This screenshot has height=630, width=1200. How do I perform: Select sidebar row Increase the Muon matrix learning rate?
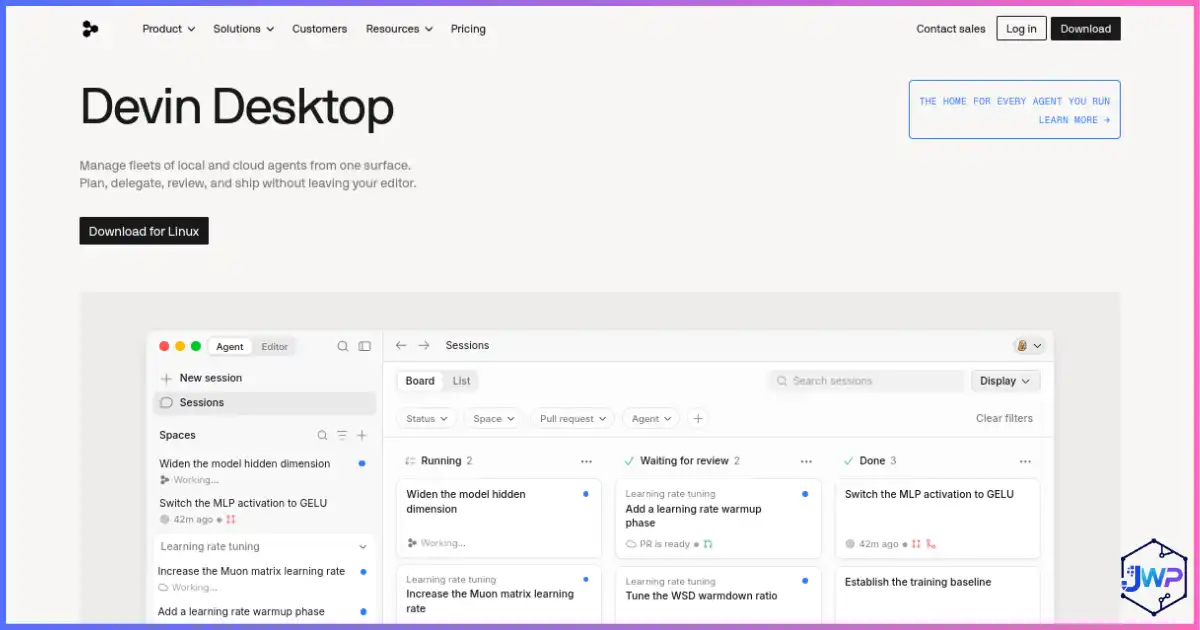(264, 579)
